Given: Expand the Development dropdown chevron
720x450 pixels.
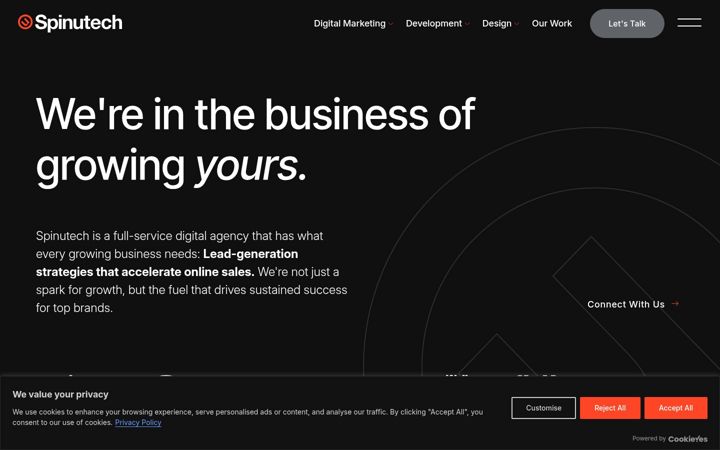Looking at the screenshot, I should tap(467, 24).
